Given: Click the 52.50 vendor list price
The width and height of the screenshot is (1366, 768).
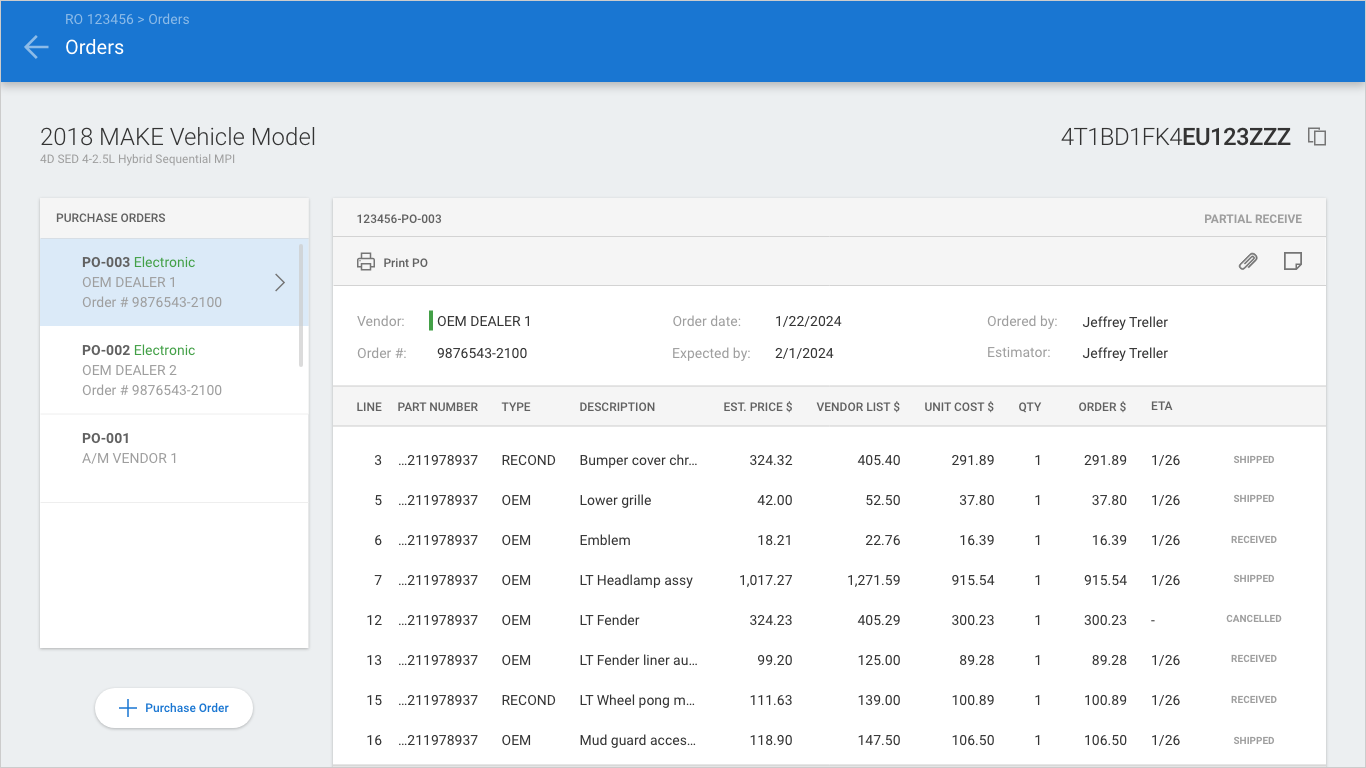Looking at the screenshot, I should 883,500.
